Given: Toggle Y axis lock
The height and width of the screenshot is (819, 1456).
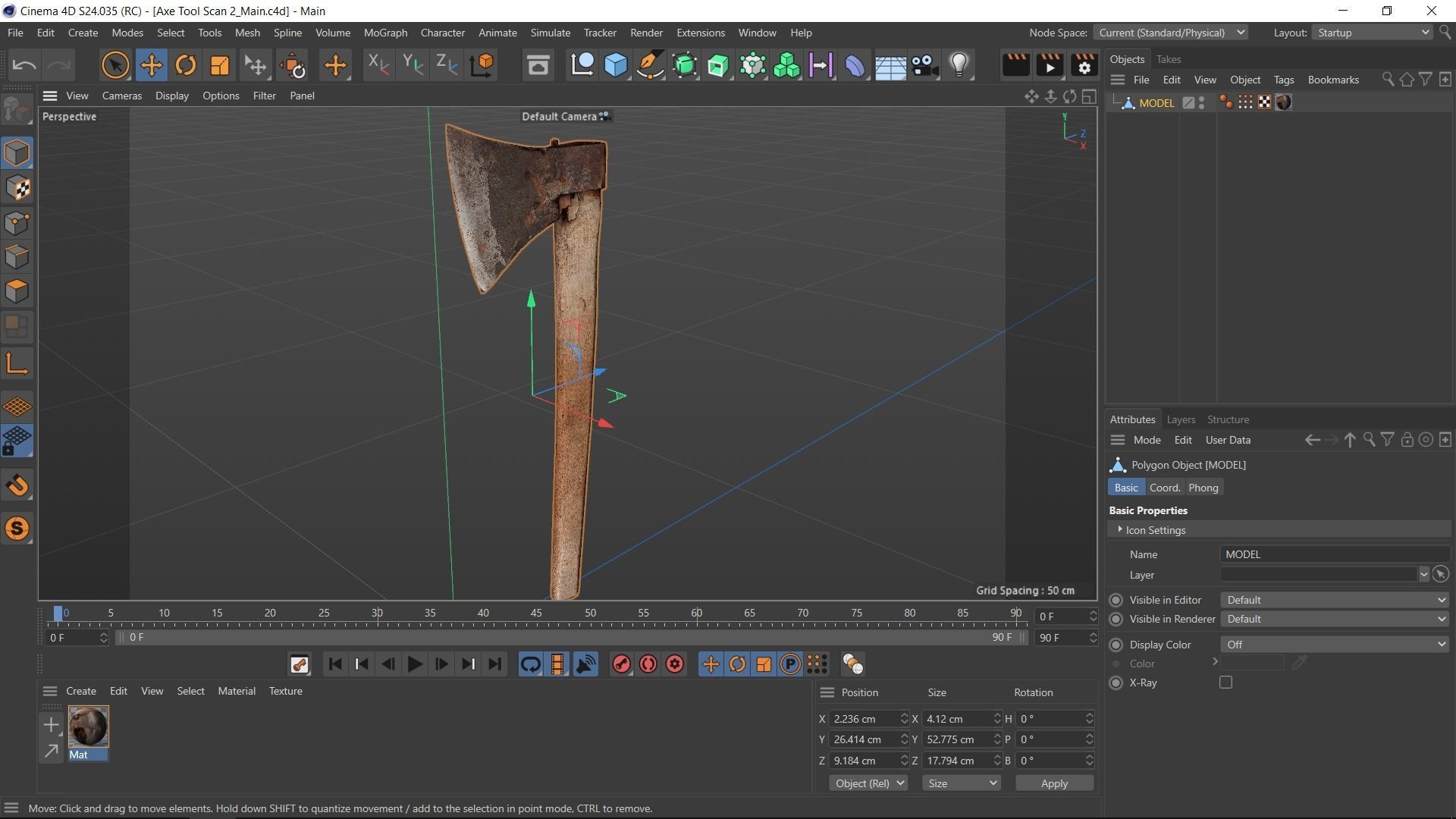Looking at the screenshot, I should (412, 65).
